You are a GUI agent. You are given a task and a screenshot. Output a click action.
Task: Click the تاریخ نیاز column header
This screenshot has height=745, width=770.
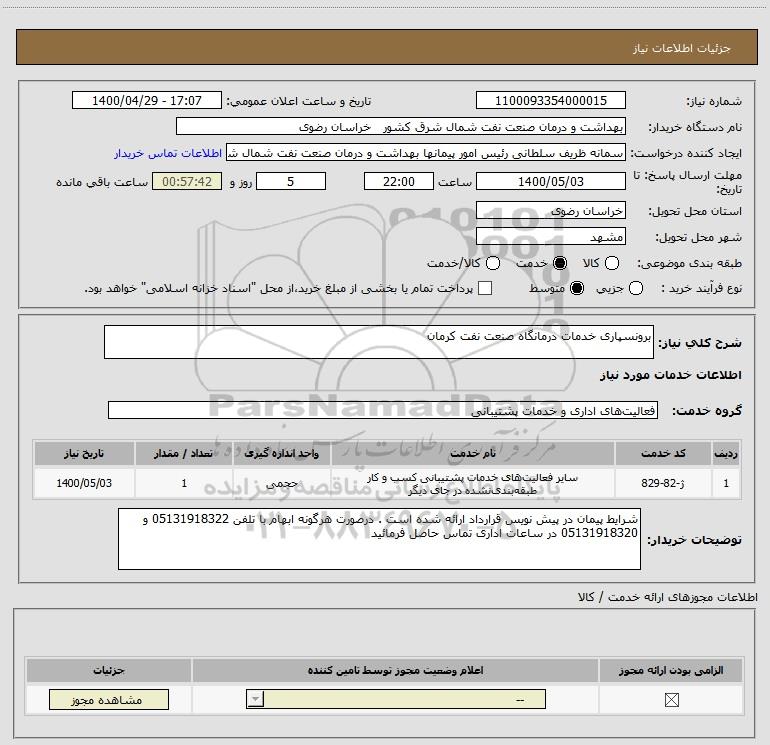84,453
